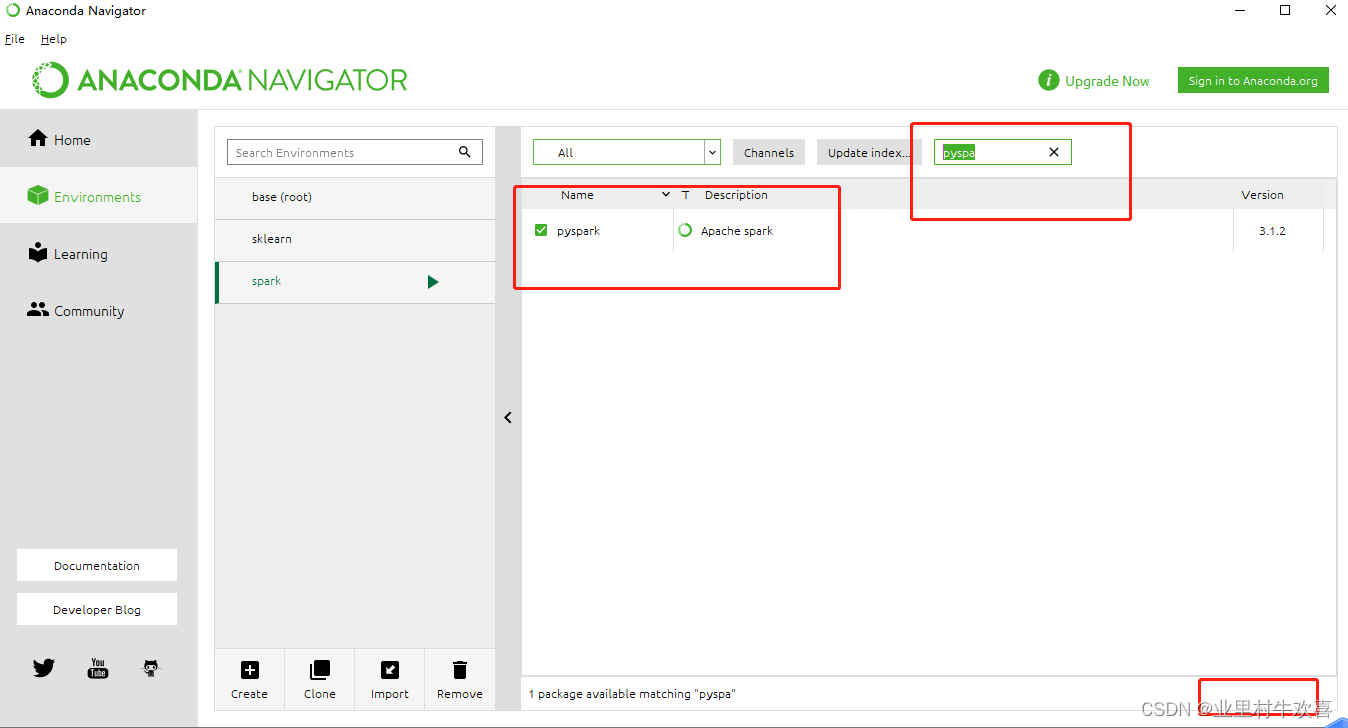
Task: Toggle the pyspark package checkbox
Action: pos(541,231)
